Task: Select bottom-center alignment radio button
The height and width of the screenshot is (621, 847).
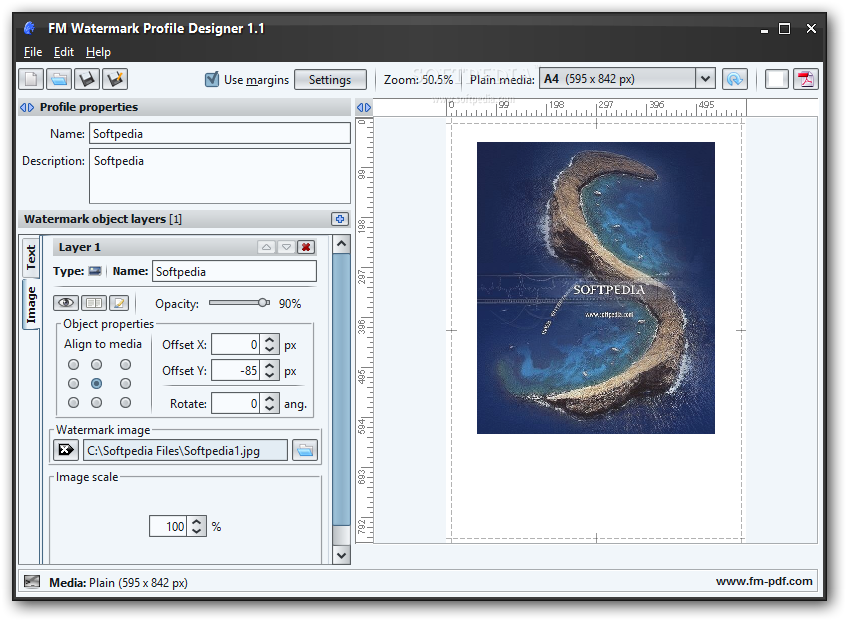Action: coord(97,402)
